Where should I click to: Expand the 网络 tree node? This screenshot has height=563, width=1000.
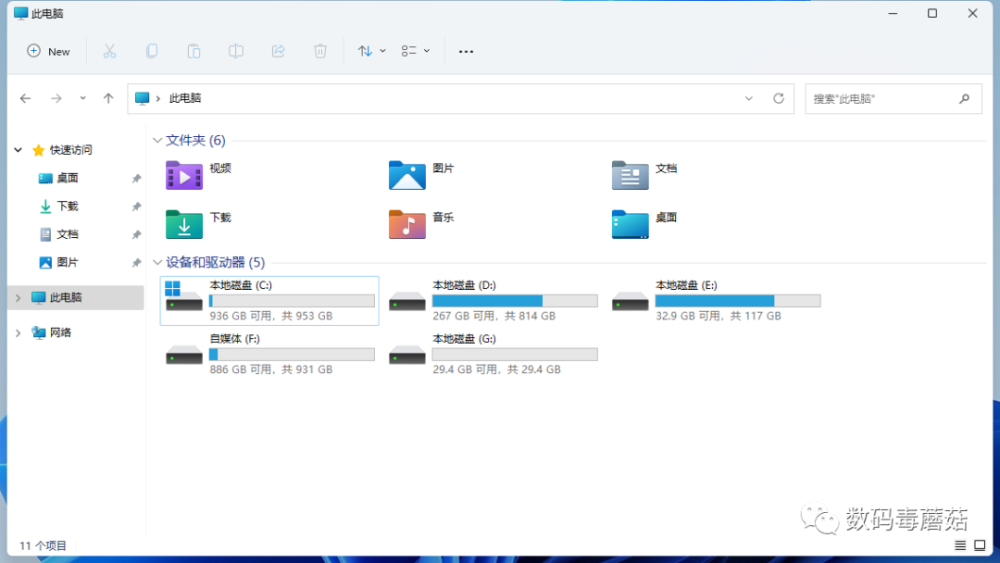tap(18, 332)
